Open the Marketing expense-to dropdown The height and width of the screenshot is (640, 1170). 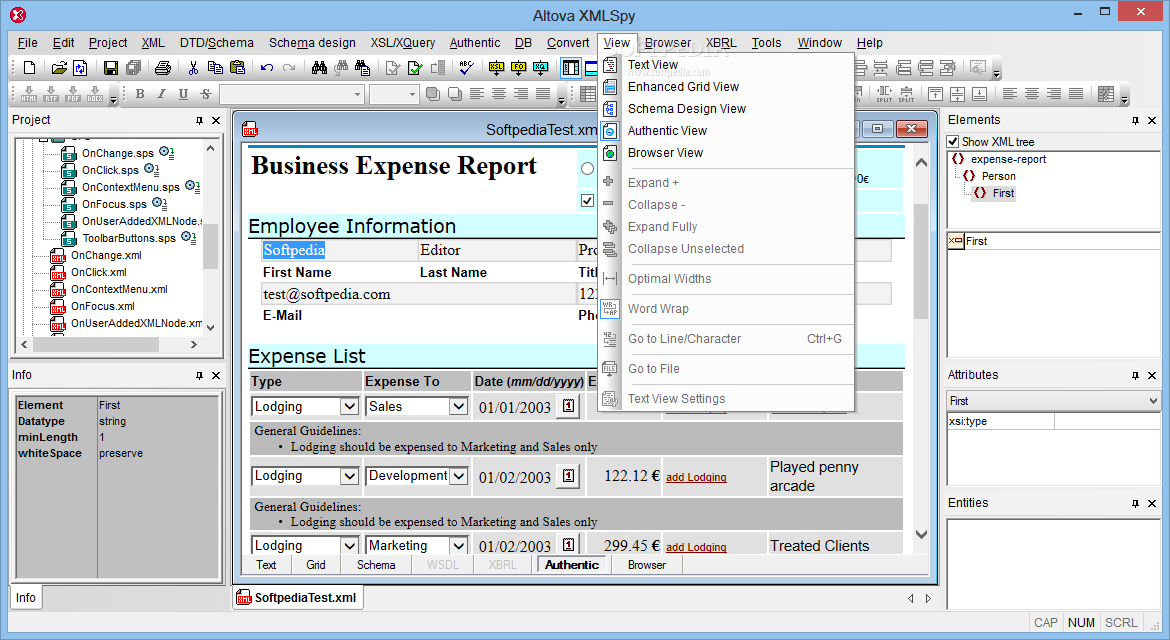(457, 546)
